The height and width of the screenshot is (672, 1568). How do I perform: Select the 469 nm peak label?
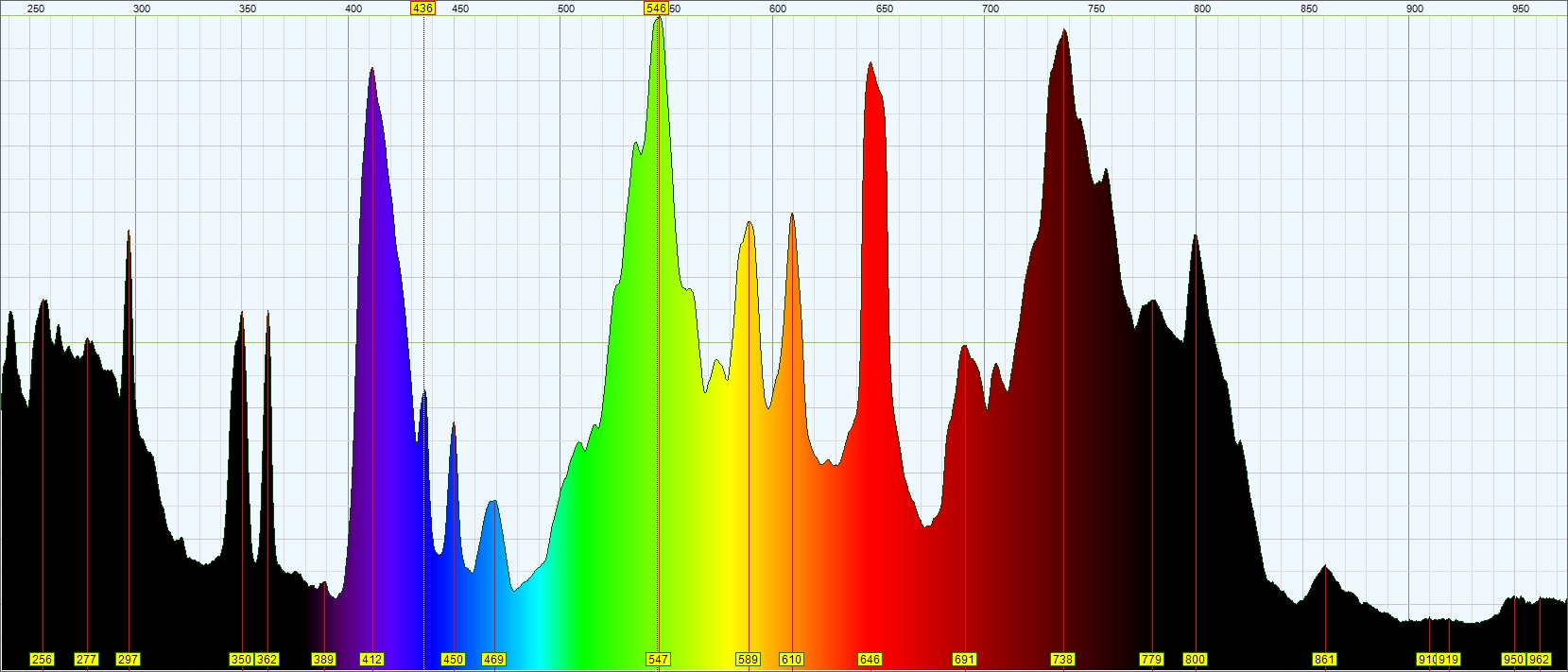tap(493, 660)
